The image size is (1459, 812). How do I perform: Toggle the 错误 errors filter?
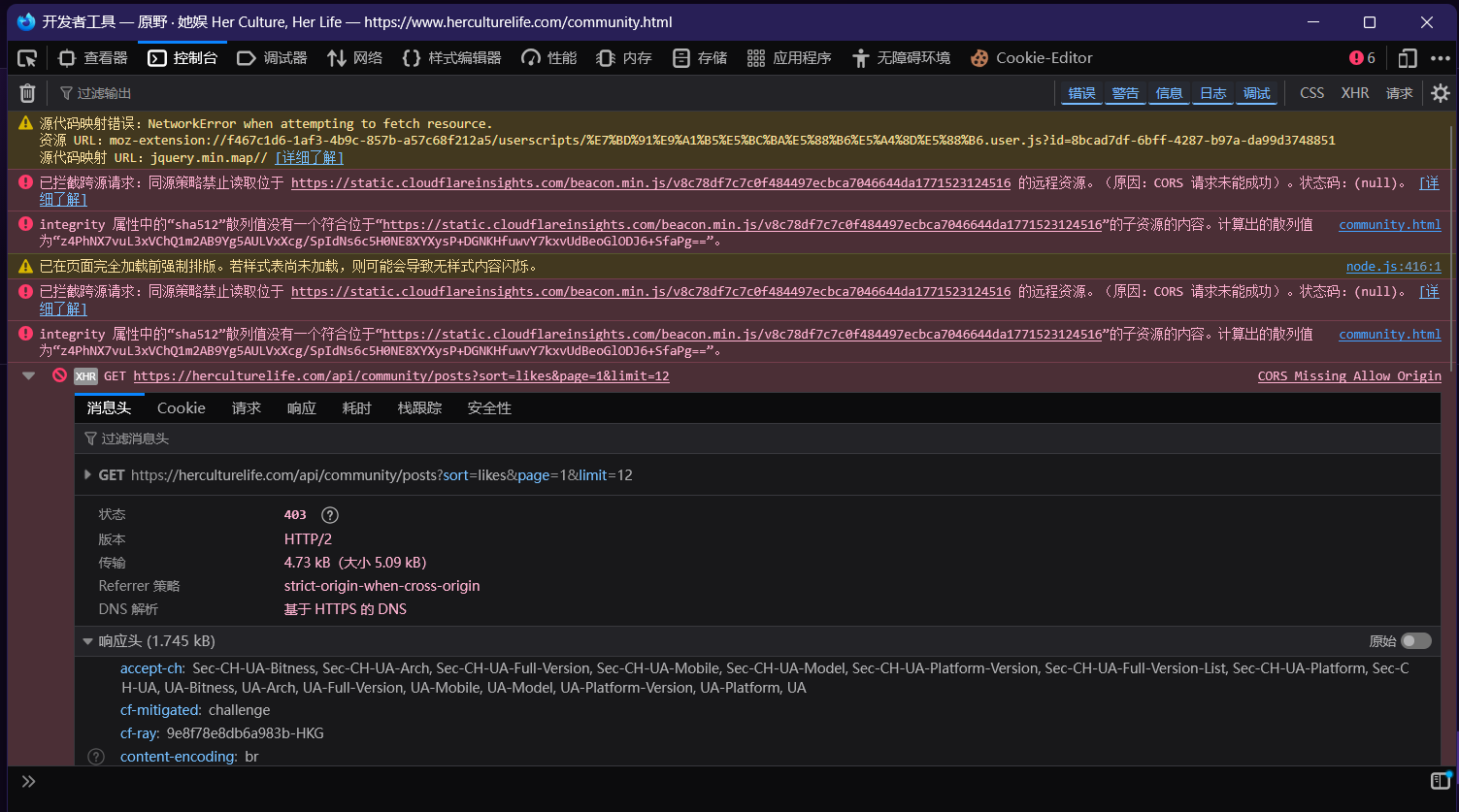tap(1081, 93)
